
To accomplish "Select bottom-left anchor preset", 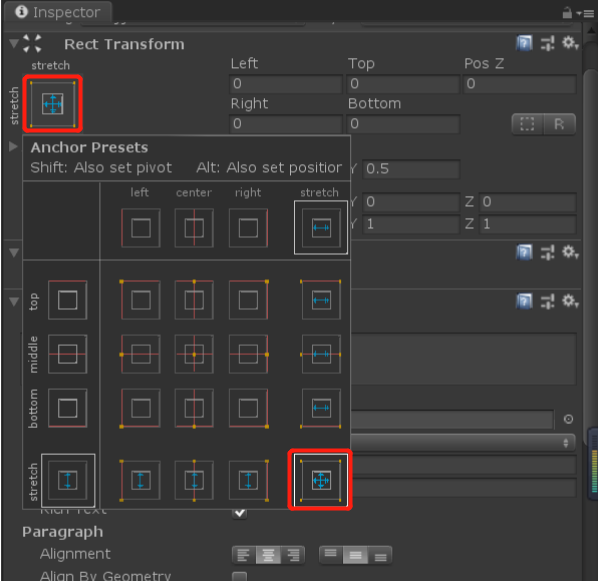I will point(140,408).
